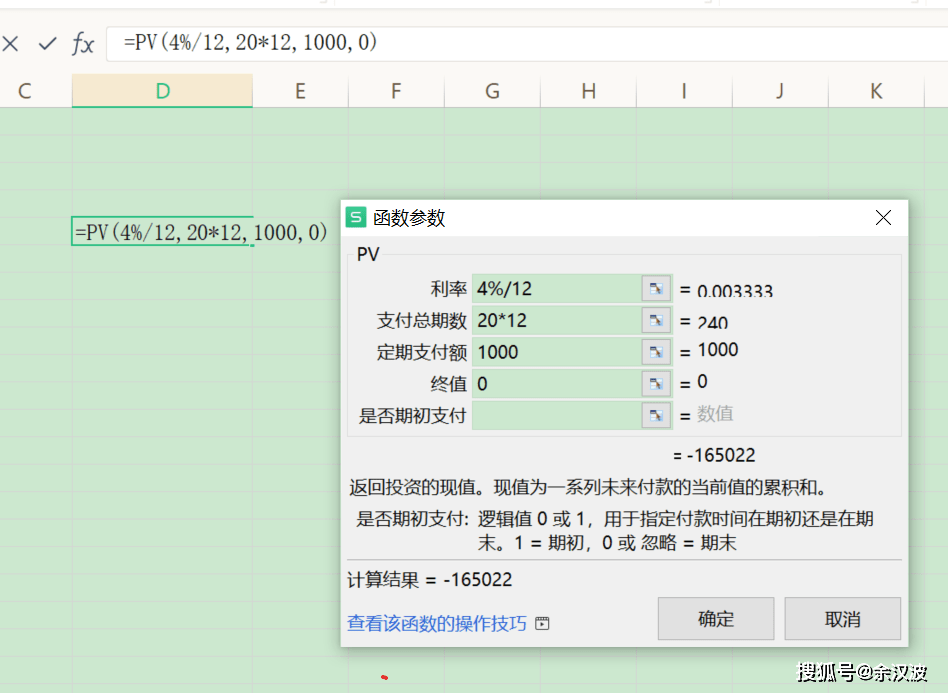Open the fx insert function icon

coord(83,44)
